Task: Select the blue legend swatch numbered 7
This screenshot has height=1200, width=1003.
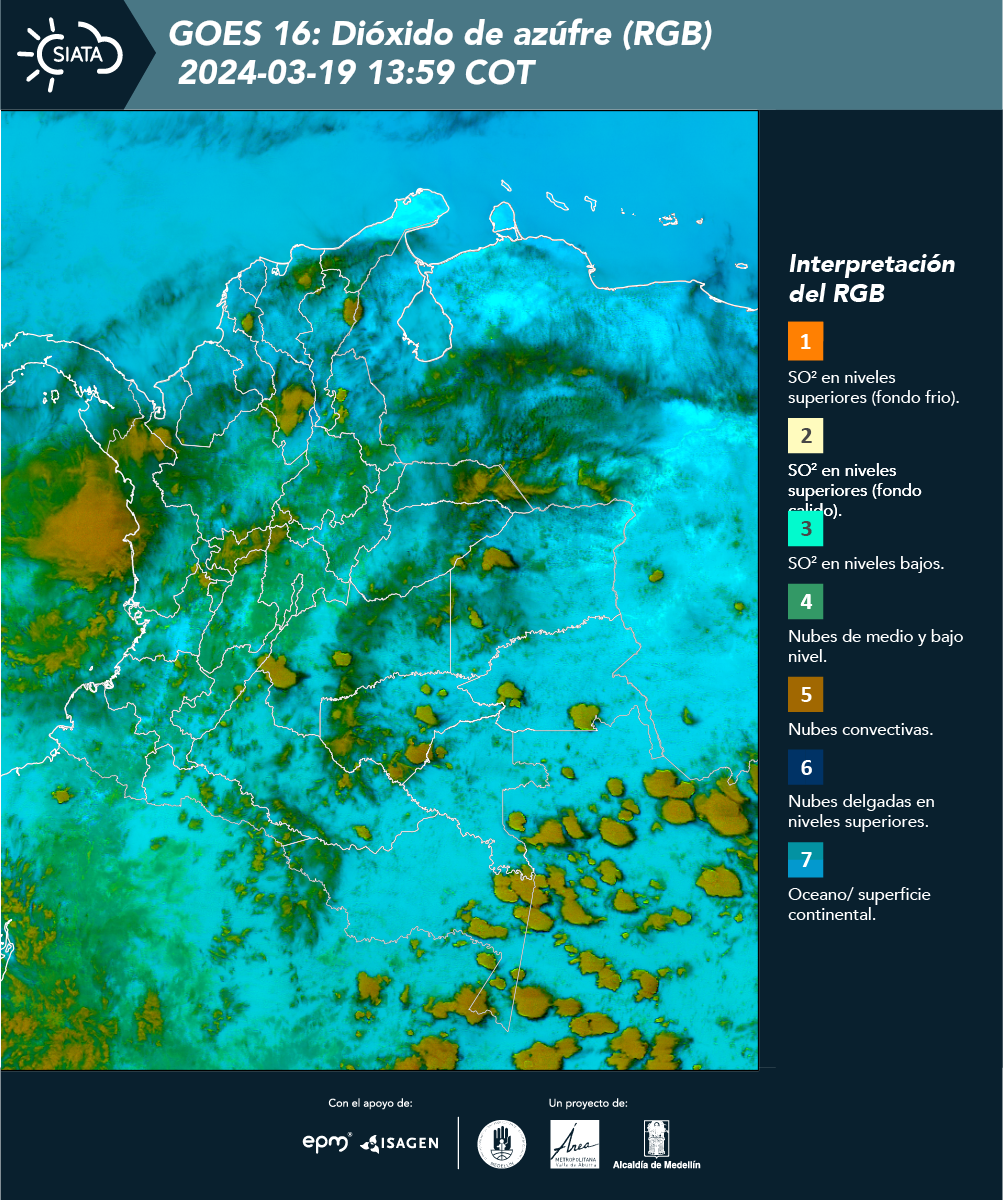Action: (805, 860)
